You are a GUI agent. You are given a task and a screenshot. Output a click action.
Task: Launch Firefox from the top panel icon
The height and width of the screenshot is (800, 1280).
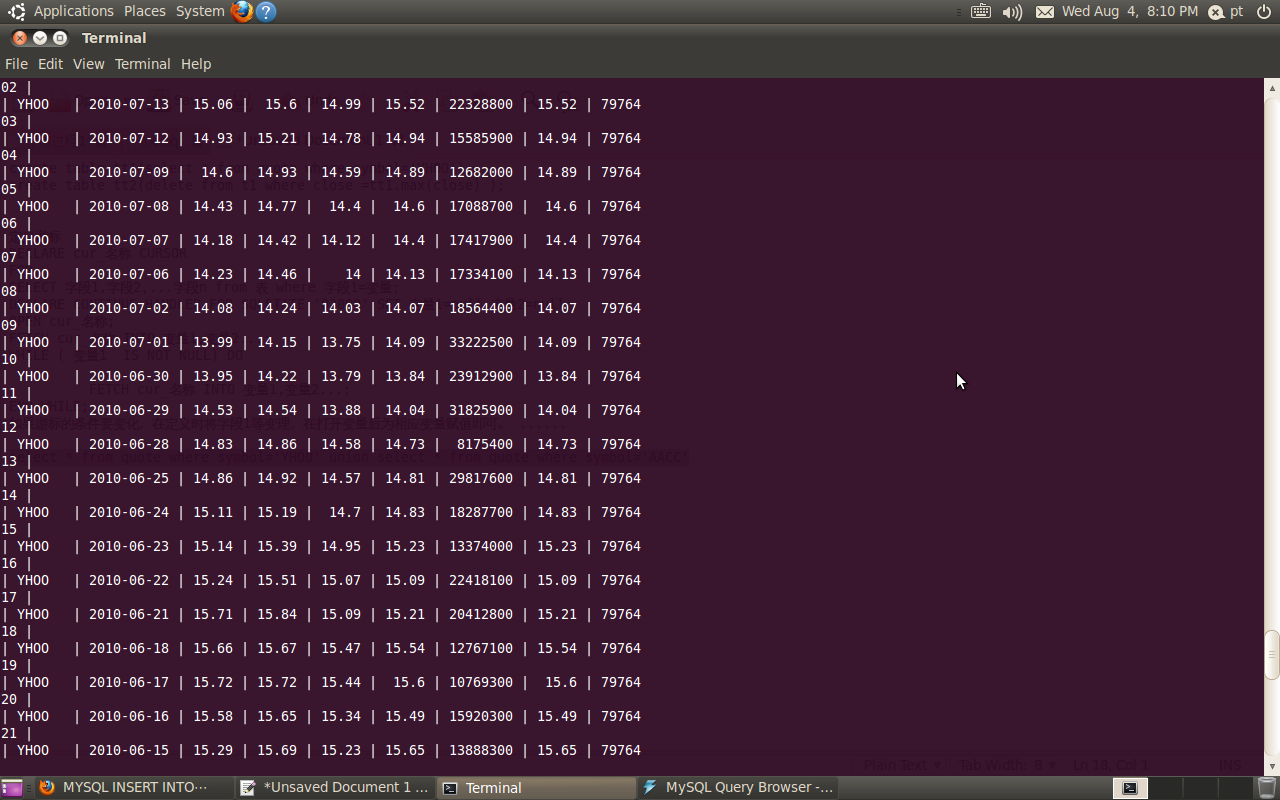(241, 11)
